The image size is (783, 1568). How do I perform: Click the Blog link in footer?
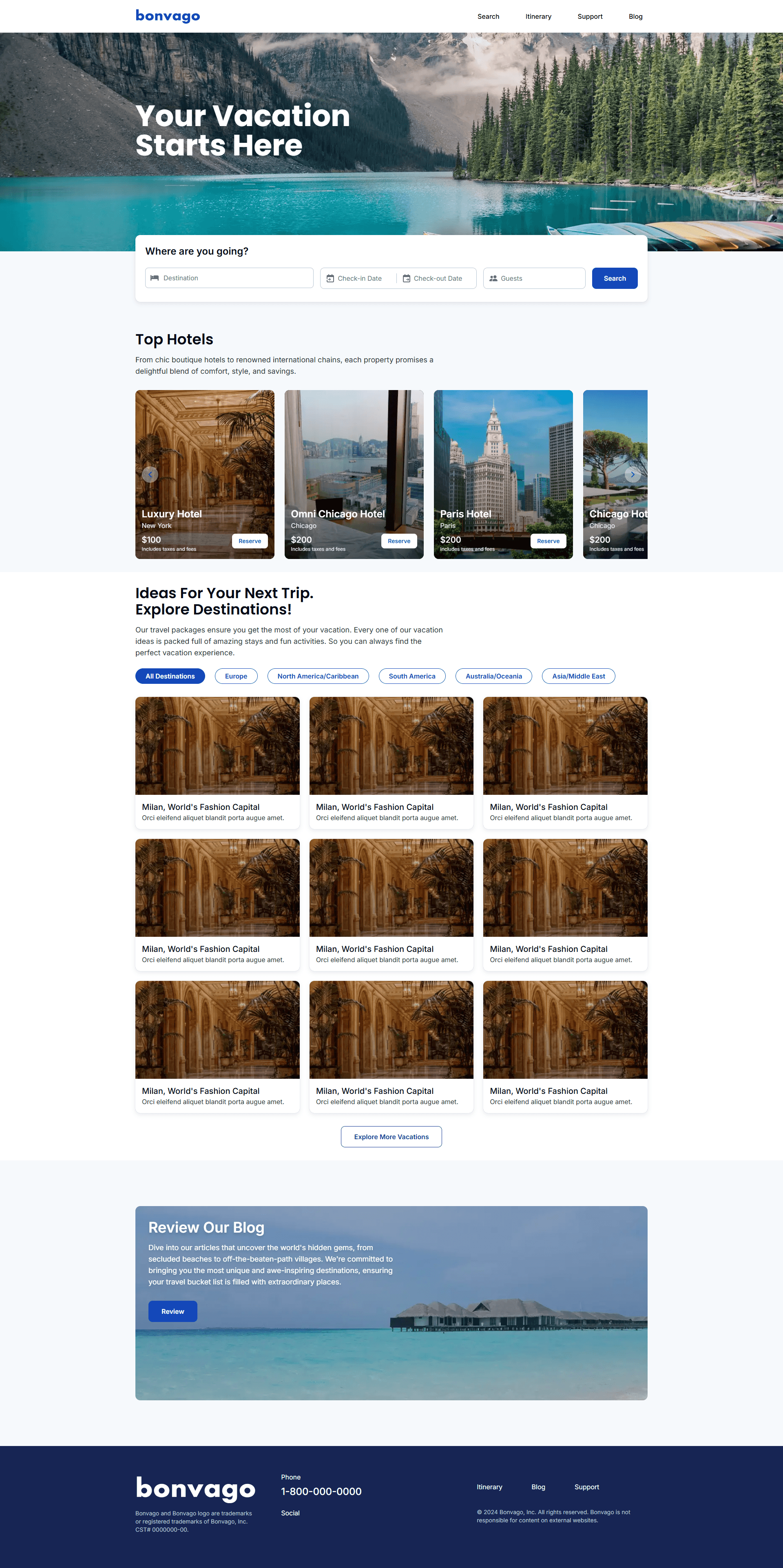(538, 1487)
